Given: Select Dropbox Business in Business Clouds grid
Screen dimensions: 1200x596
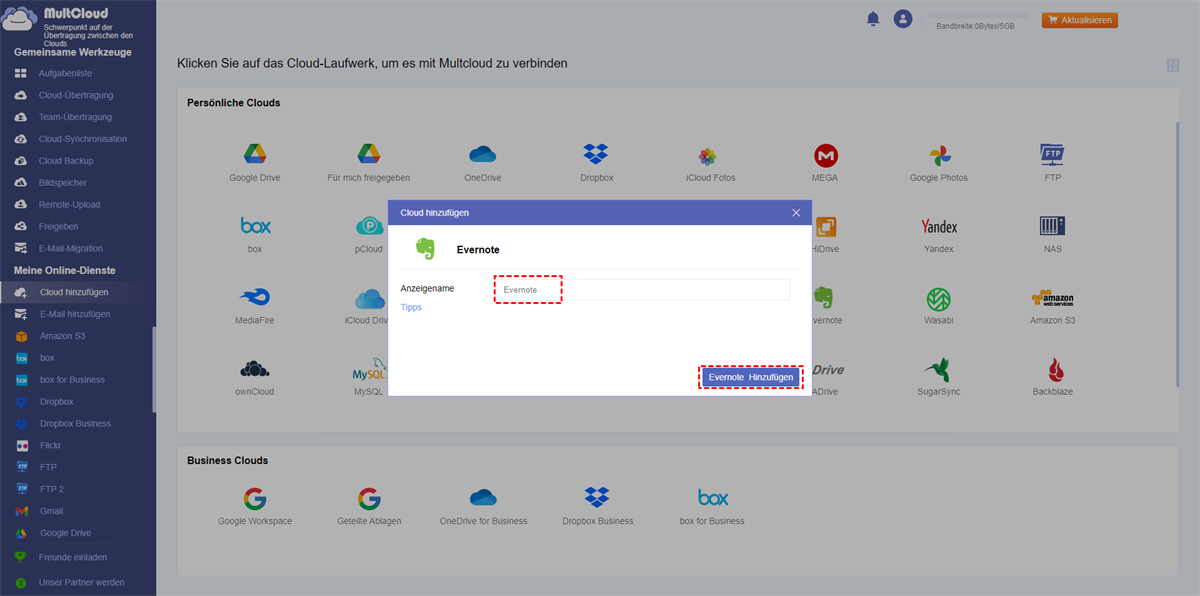Looking at the screenshot, I should pos(597,498).
